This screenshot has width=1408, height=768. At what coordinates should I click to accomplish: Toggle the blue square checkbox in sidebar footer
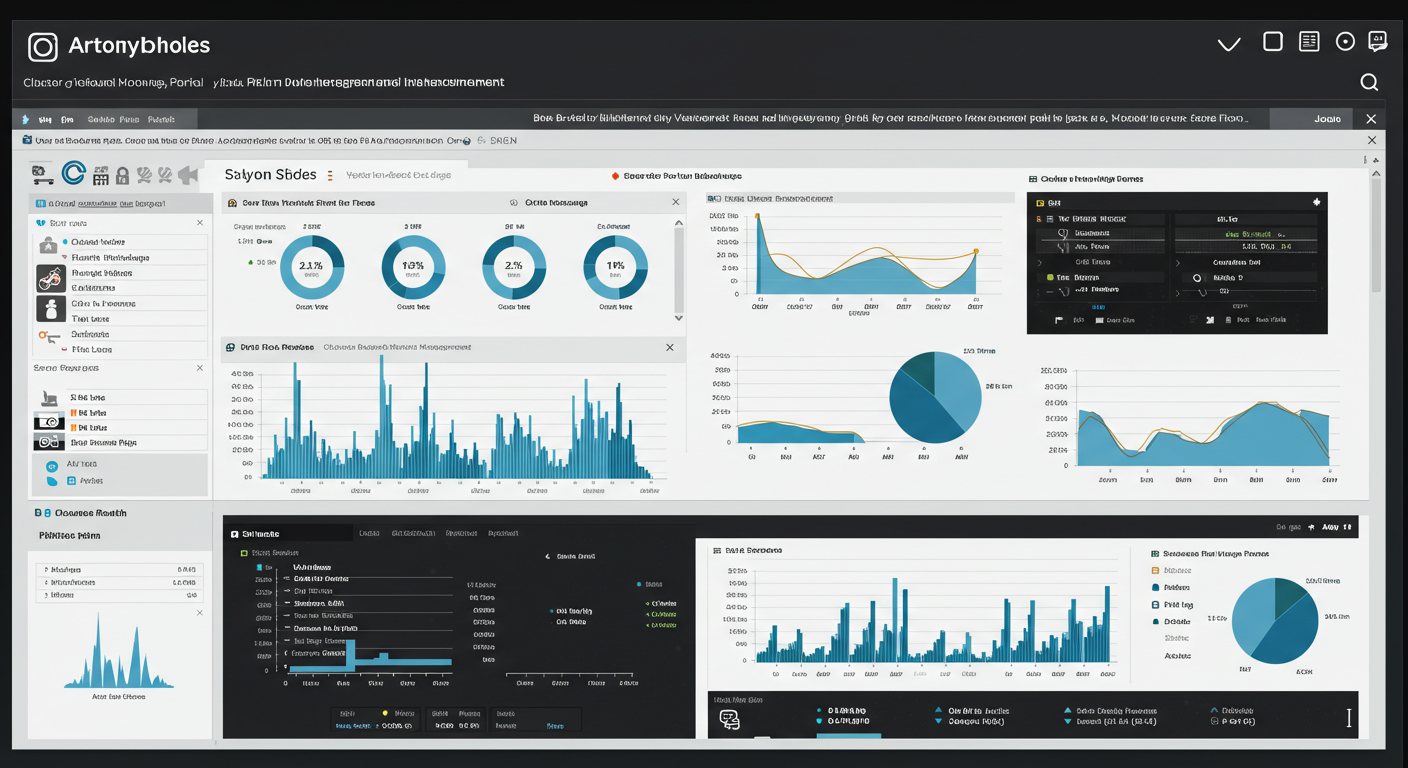click(x=71, y=481)
